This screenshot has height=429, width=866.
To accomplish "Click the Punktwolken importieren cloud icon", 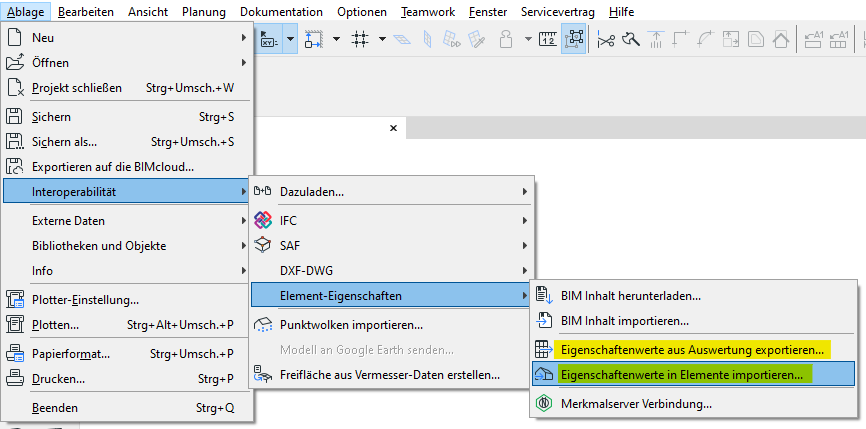I will (263, 324).
